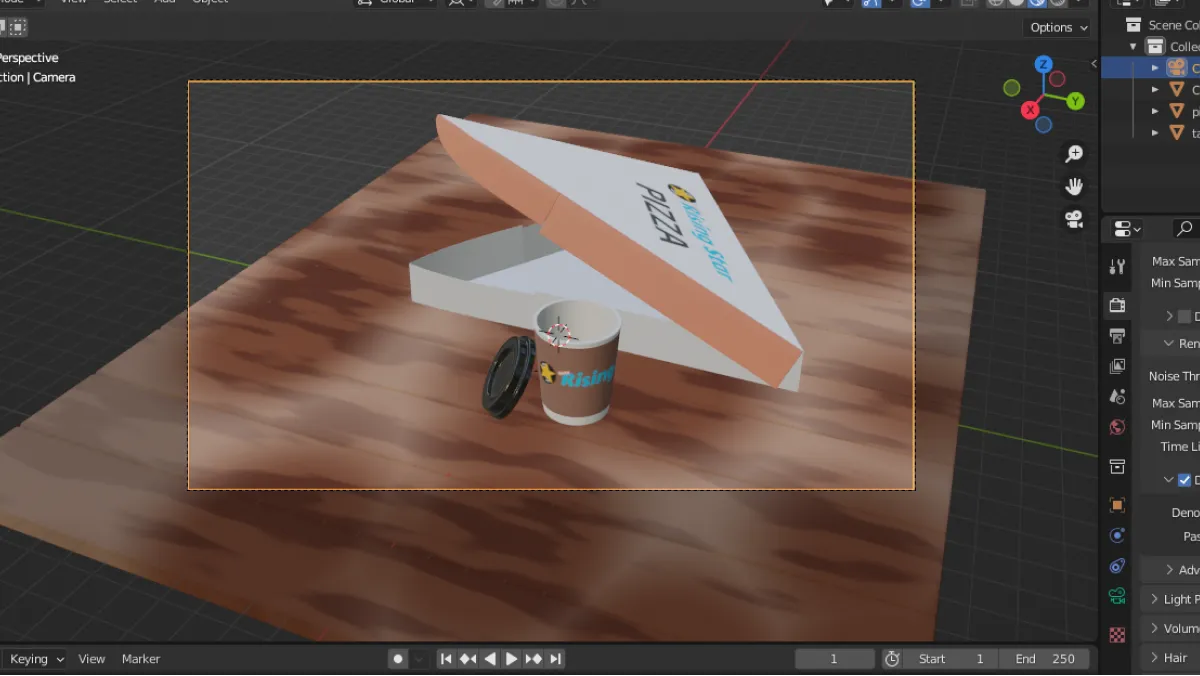
Task: Jump to the next keyframe
Action: tap(534, 659)
